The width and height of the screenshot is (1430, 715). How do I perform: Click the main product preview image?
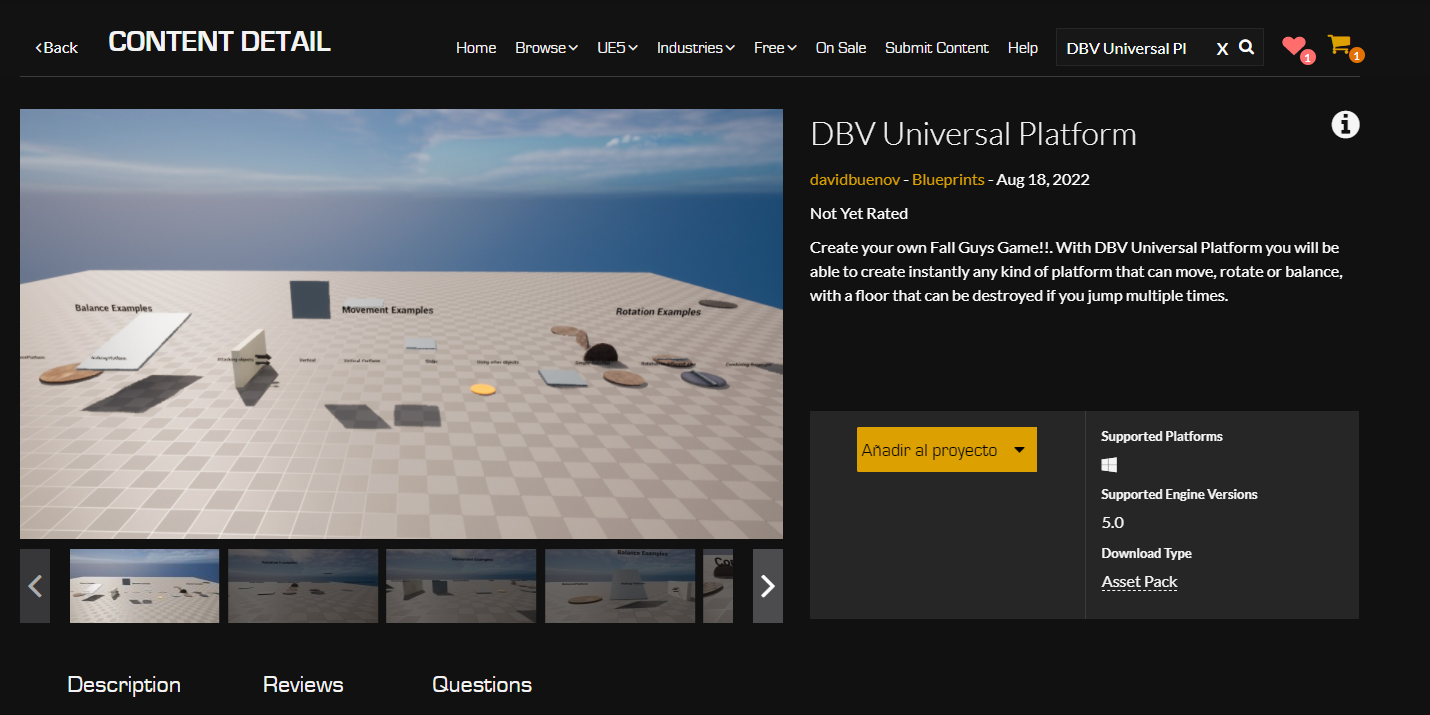pyautogui.click(x=401, y=324)
